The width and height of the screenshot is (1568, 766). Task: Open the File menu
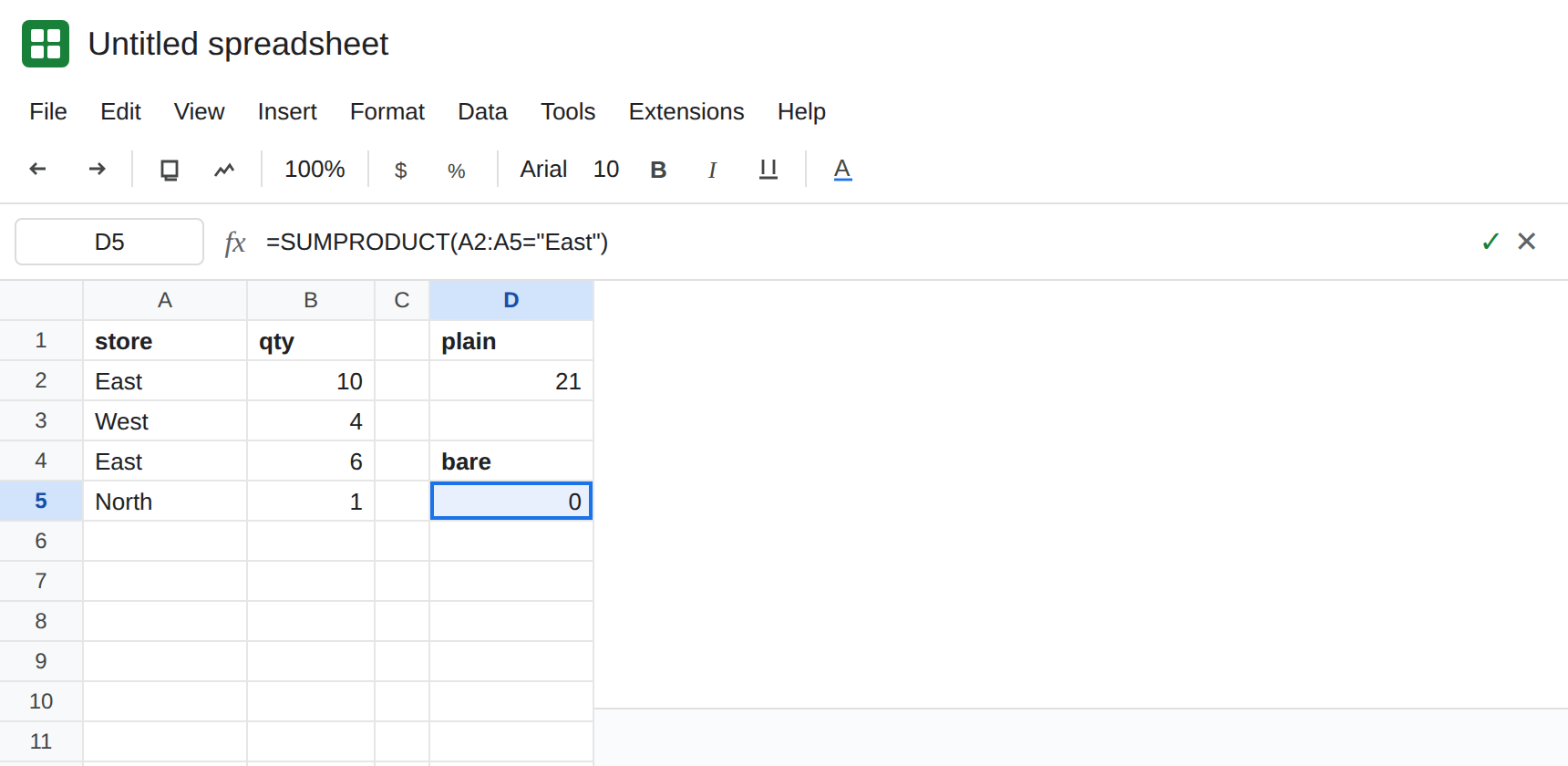(48, 111)
